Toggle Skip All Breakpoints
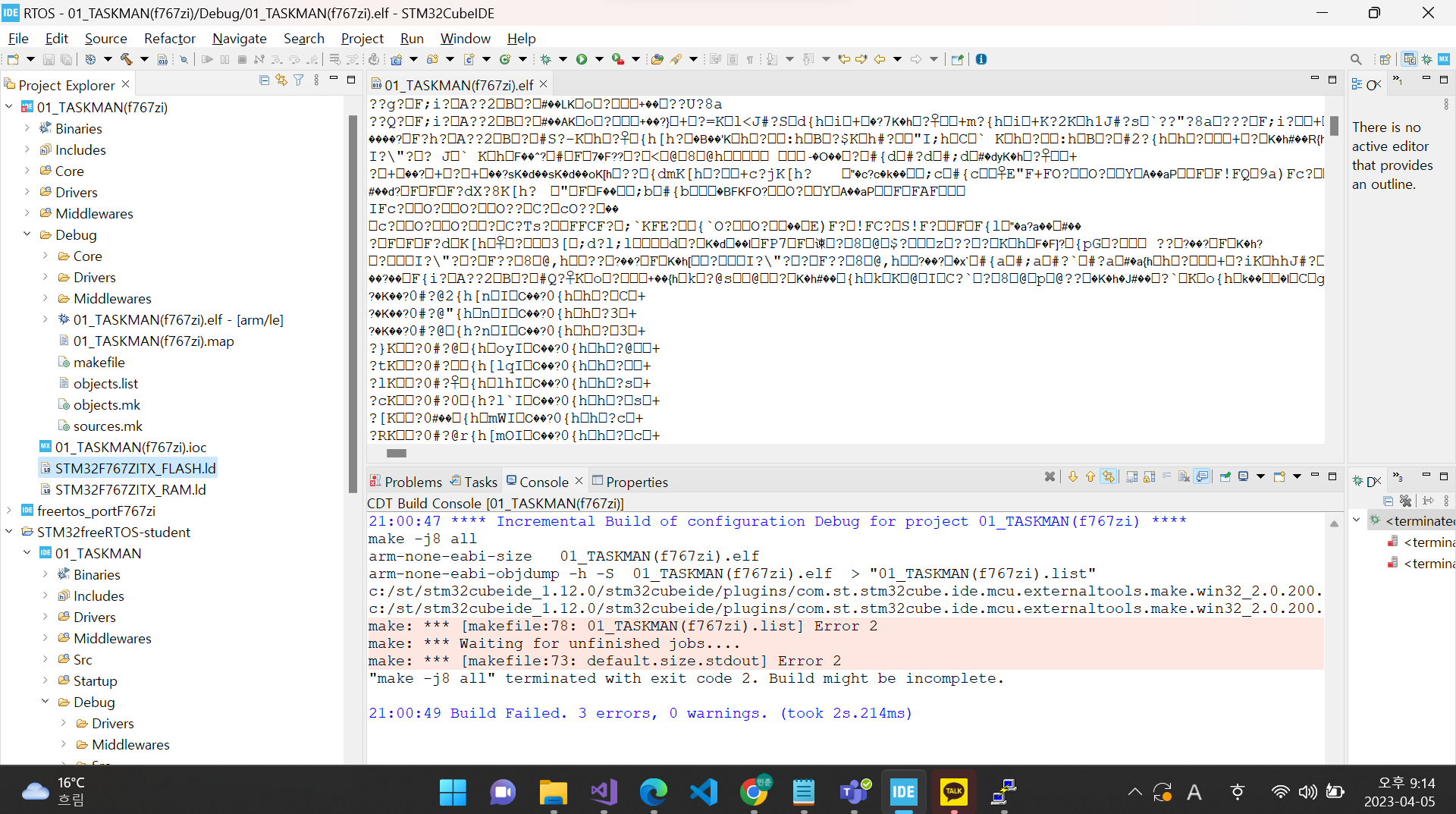Image resolution: width=1456 pixels, height=814 pixels. pyautogui.click(x=184, y=59)
